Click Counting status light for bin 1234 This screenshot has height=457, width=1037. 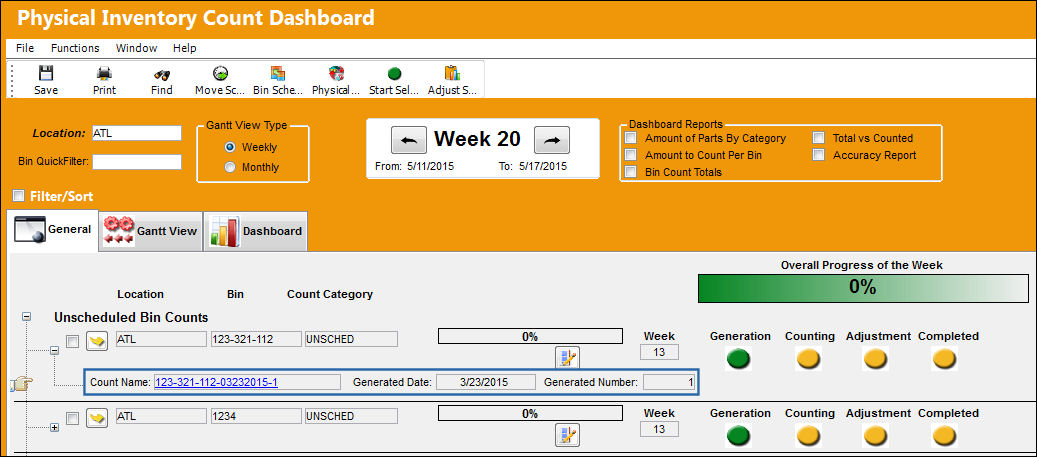click(808, 436)
